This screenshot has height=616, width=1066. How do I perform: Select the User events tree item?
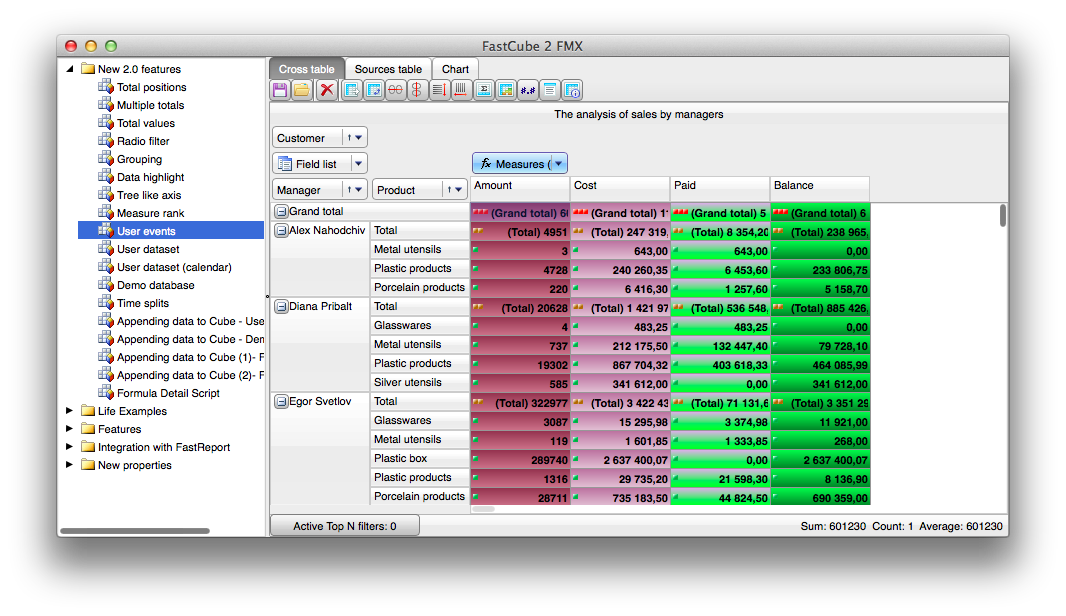[171, 230]
